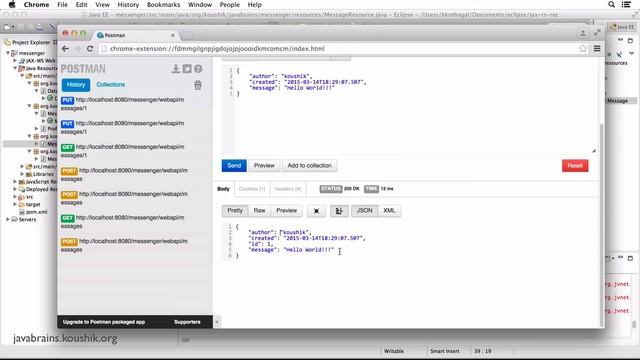The height and width of the screenshot is (360, 640).
Task: Switch response format to XML
Action: click(x=389, y=211)
